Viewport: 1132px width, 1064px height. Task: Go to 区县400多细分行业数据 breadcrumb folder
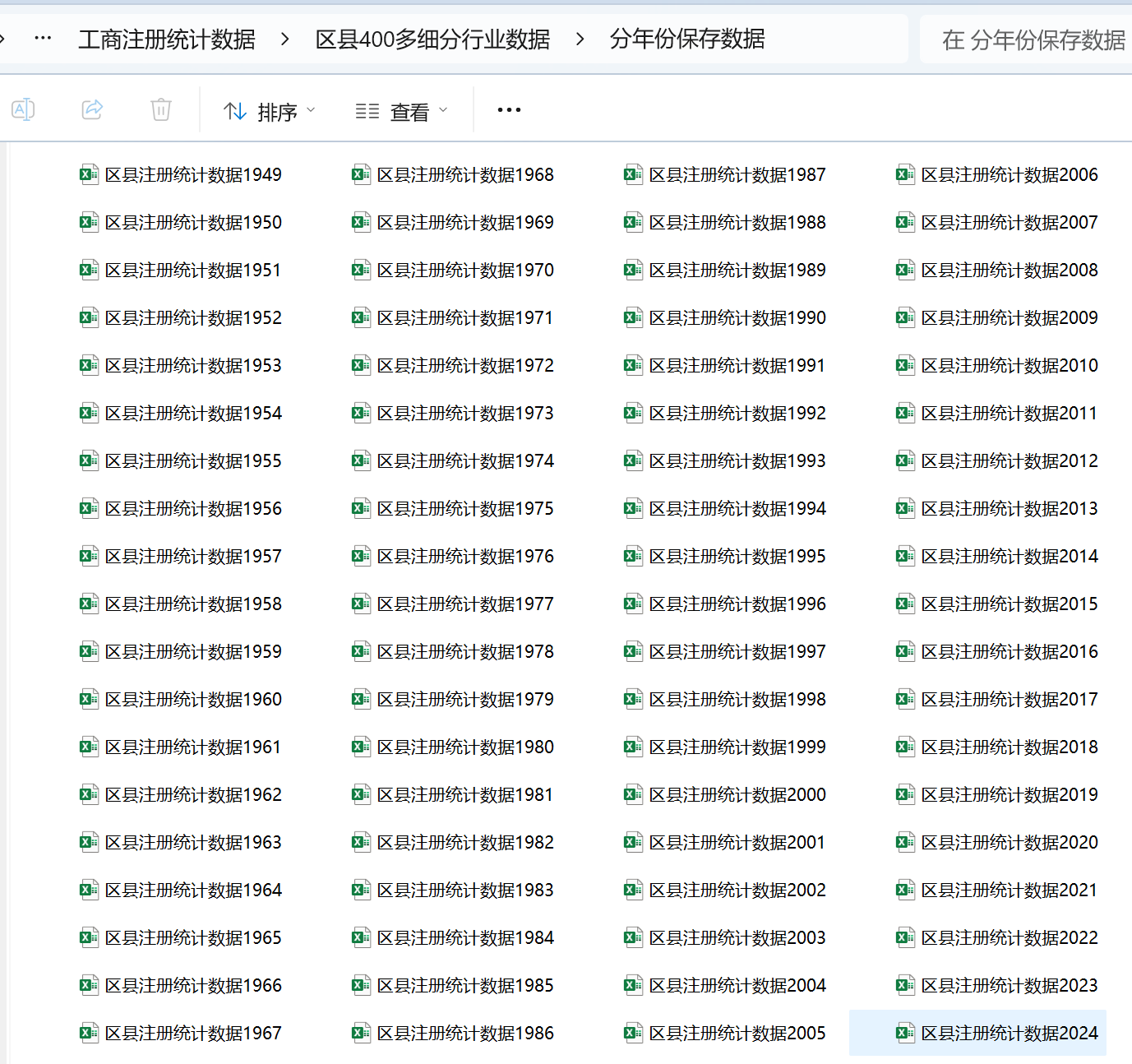point(432,39)
